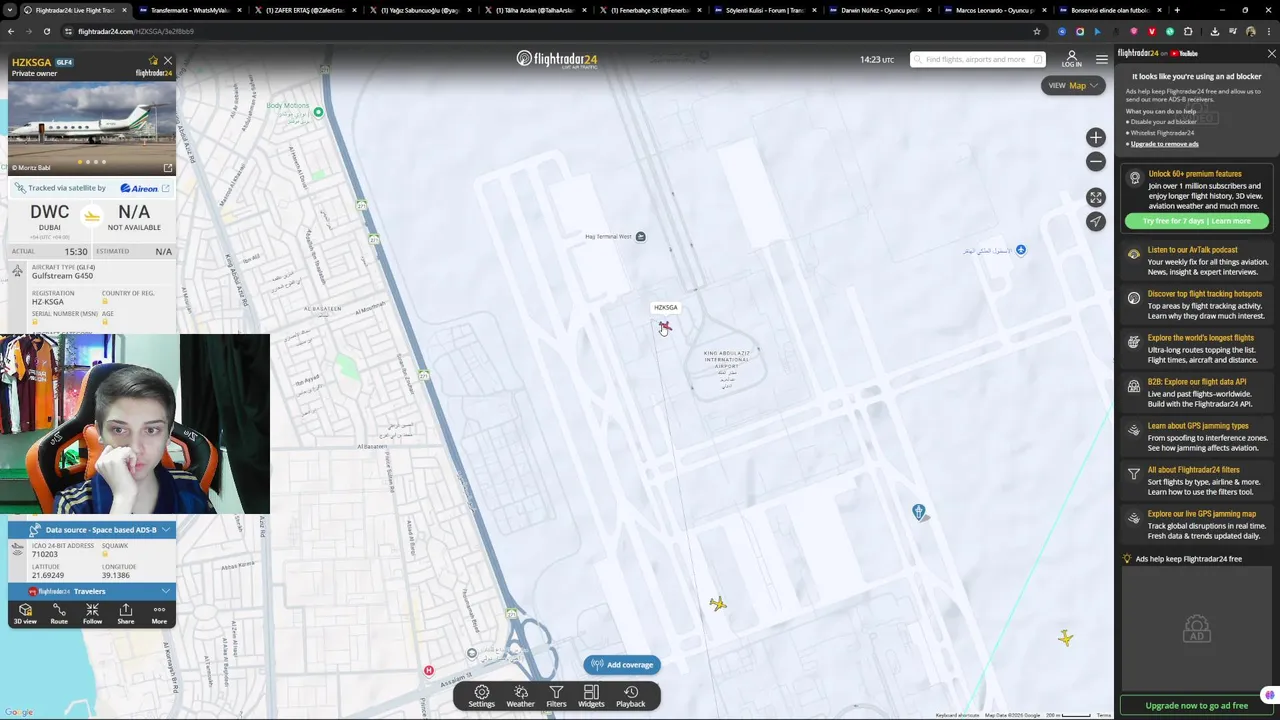
Task: Click the Log In user icon
Action: (x=1072, y=59)
